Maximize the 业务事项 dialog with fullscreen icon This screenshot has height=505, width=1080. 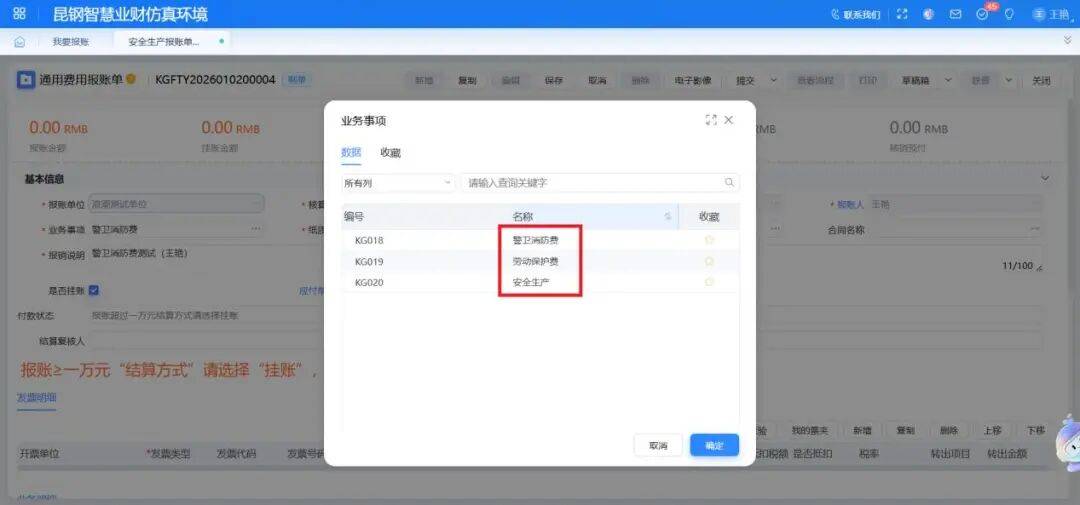tap(711, 120)
